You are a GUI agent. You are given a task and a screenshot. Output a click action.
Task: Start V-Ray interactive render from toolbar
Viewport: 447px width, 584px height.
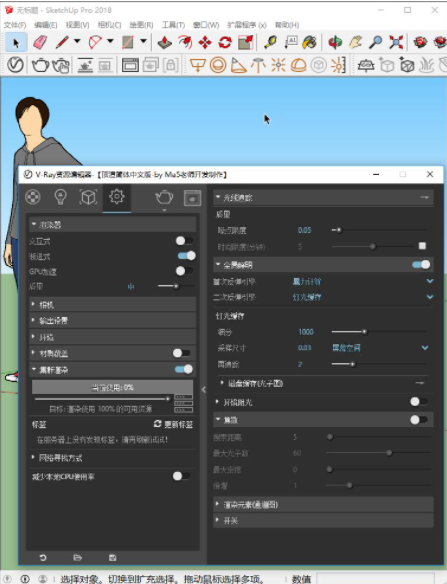(61, 66)
